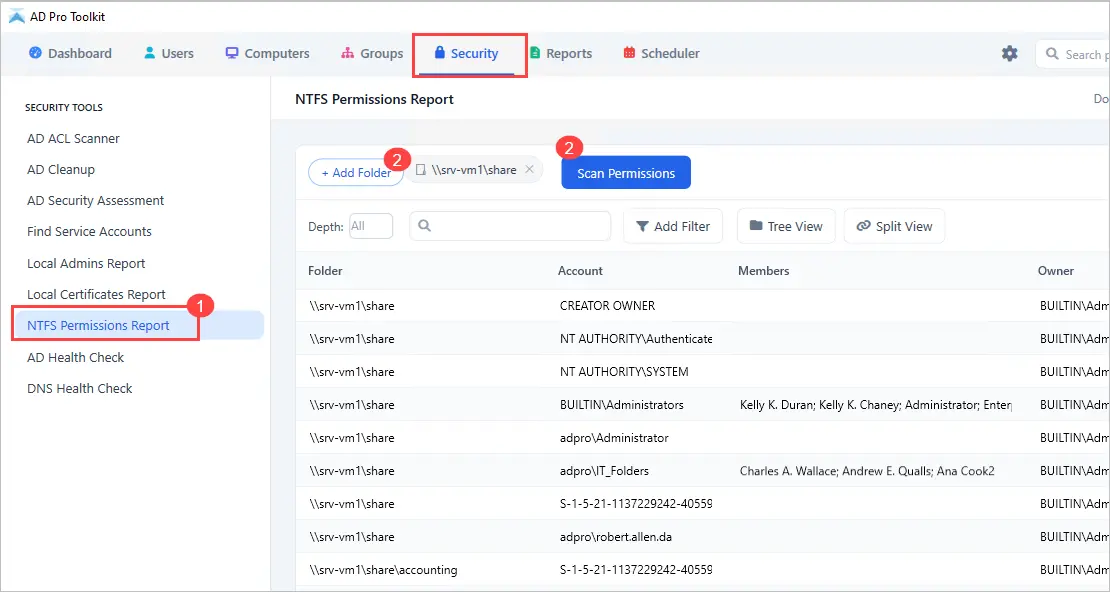This screenshot has width=1110, height=592.
Task: Open the settings gear icon
Action: [x=1009, y=54]
